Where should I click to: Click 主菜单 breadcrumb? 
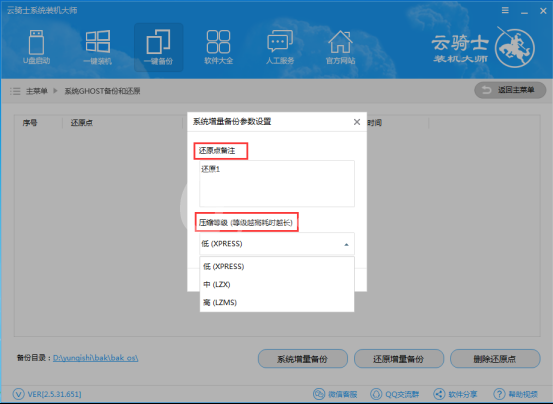click(37, 91)
